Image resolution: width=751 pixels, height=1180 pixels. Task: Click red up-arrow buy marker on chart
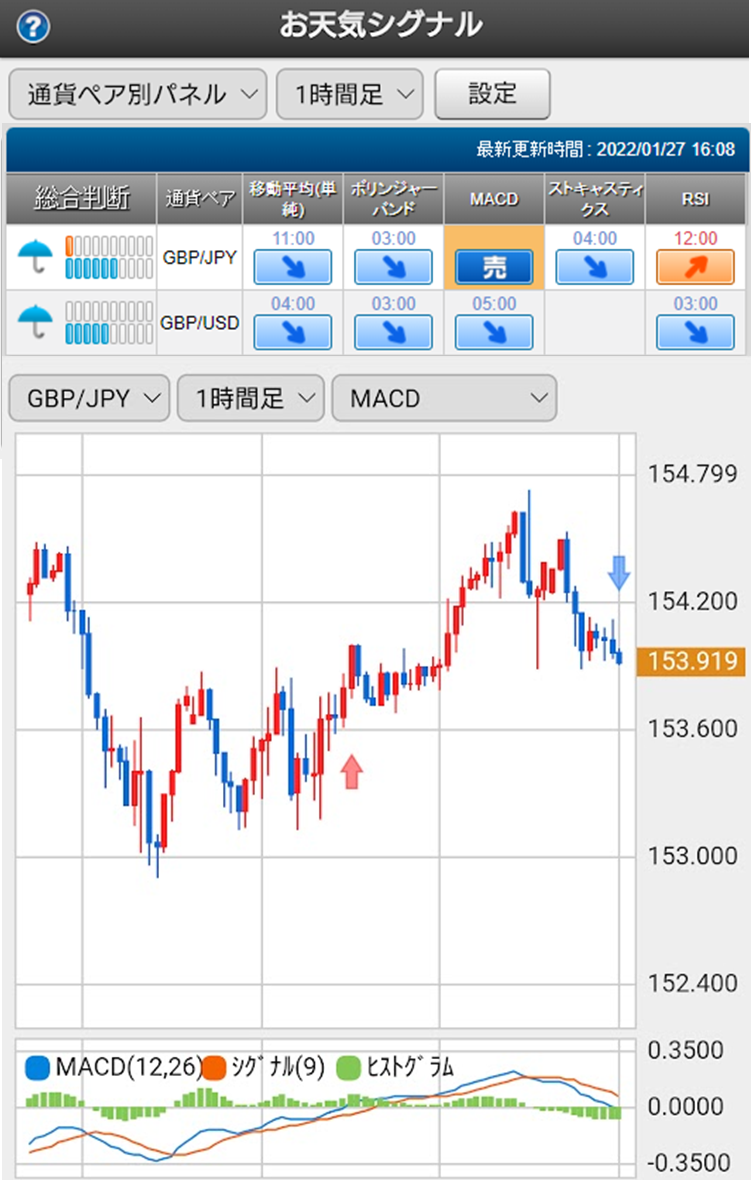(351, 771)
